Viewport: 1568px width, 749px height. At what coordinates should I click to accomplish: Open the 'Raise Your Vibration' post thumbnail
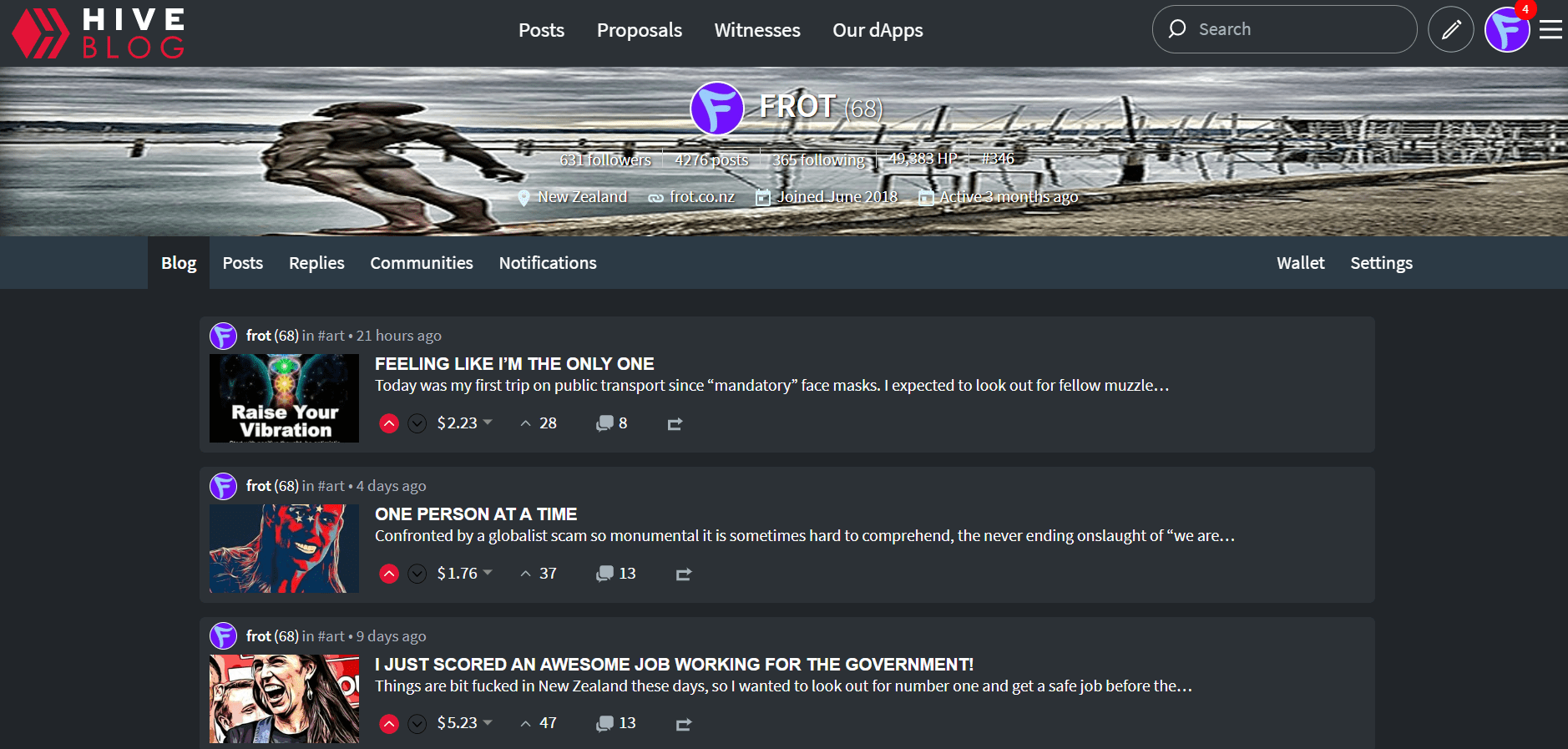(x=284, y=398)
